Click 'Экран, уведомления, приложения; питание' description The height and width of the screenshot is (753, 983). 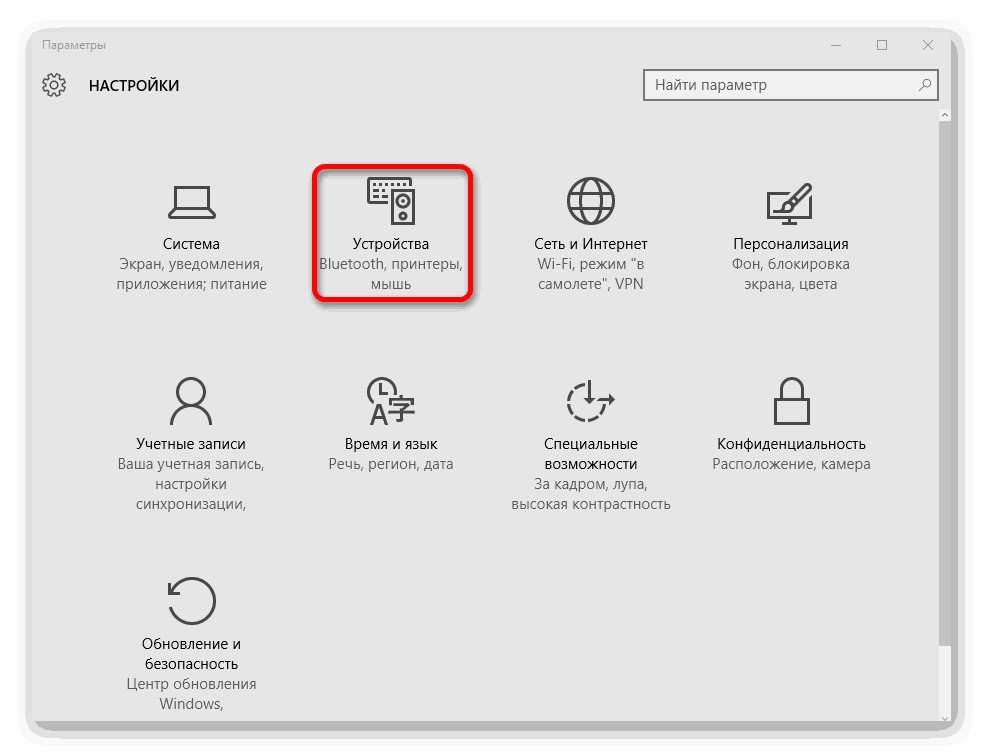pos(191,274)
